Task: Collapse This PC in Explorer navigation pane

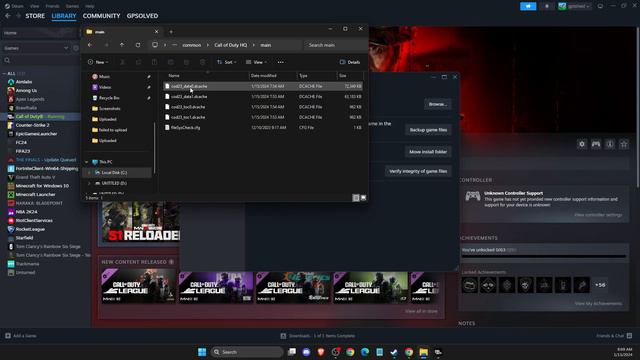Action: (87, 162)
